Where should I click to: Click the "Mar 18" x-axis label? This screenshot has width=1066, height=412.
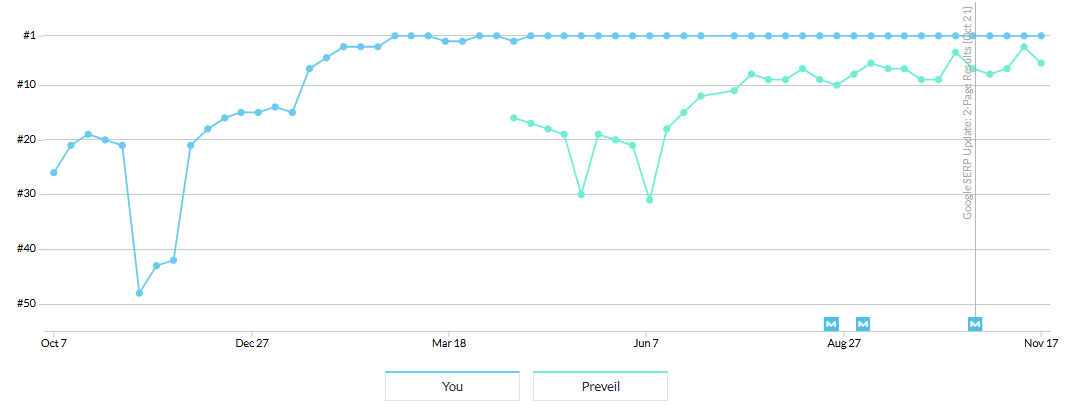[449, 344]
